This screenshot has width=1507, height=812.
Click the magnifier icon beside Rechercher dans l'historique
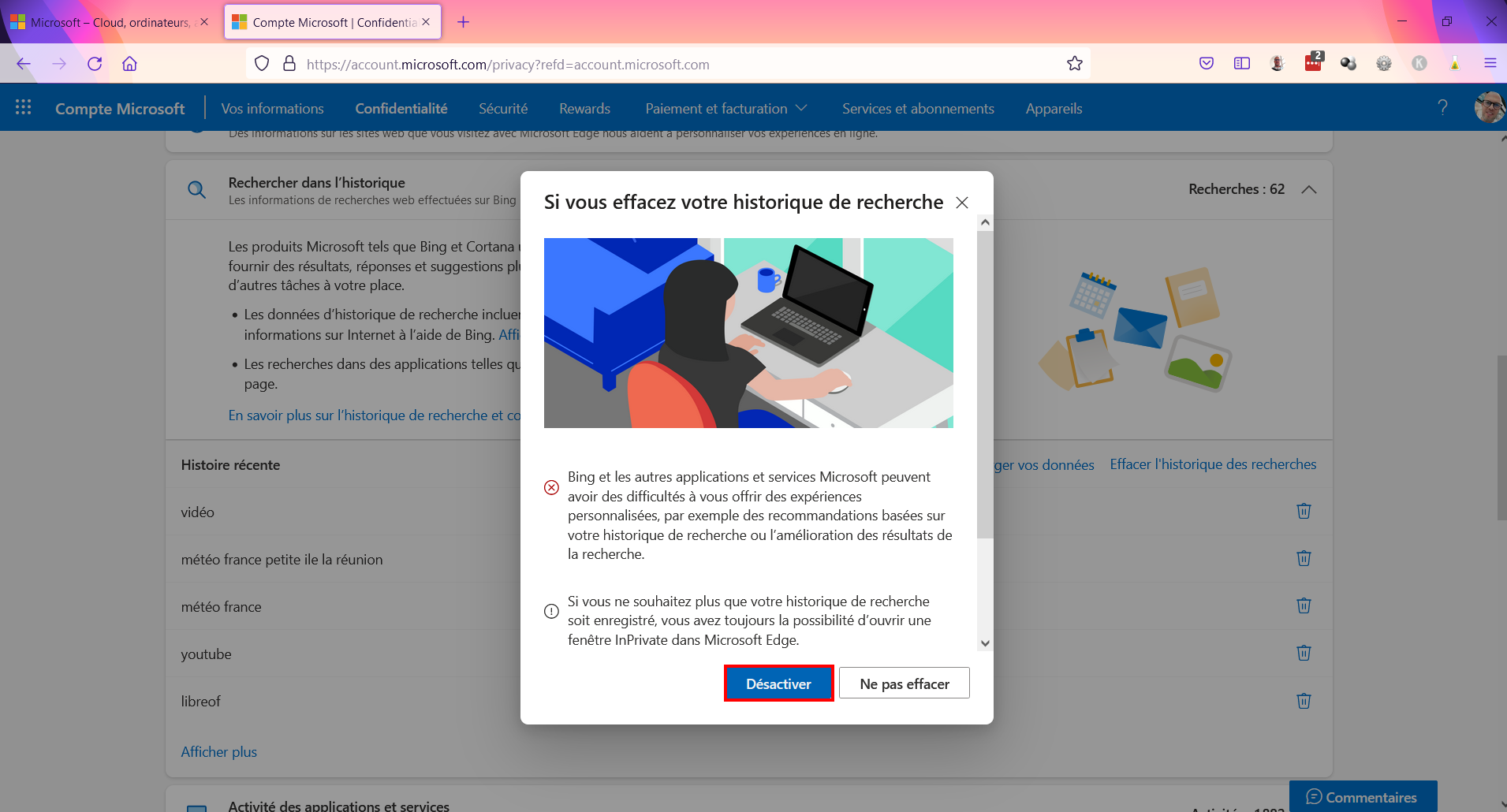[196, 190]
